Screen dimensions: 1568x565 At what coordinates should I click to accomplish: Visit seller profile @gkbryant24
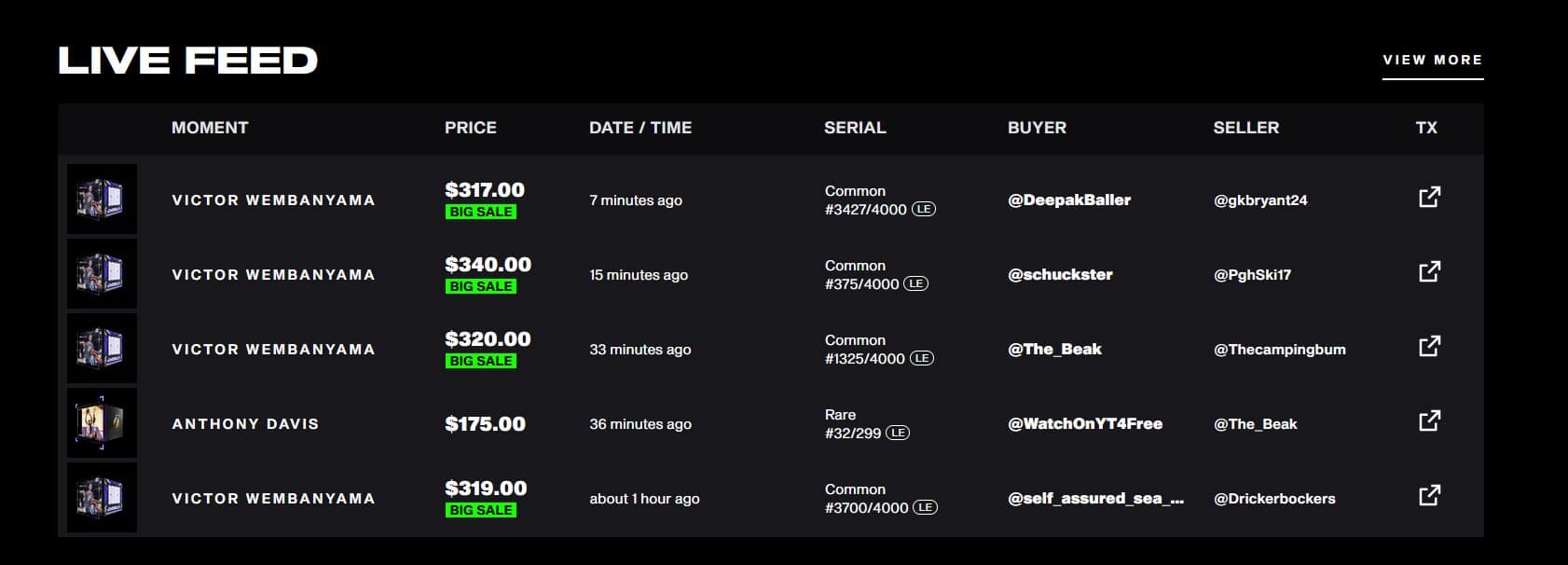tap(1260, 200)
